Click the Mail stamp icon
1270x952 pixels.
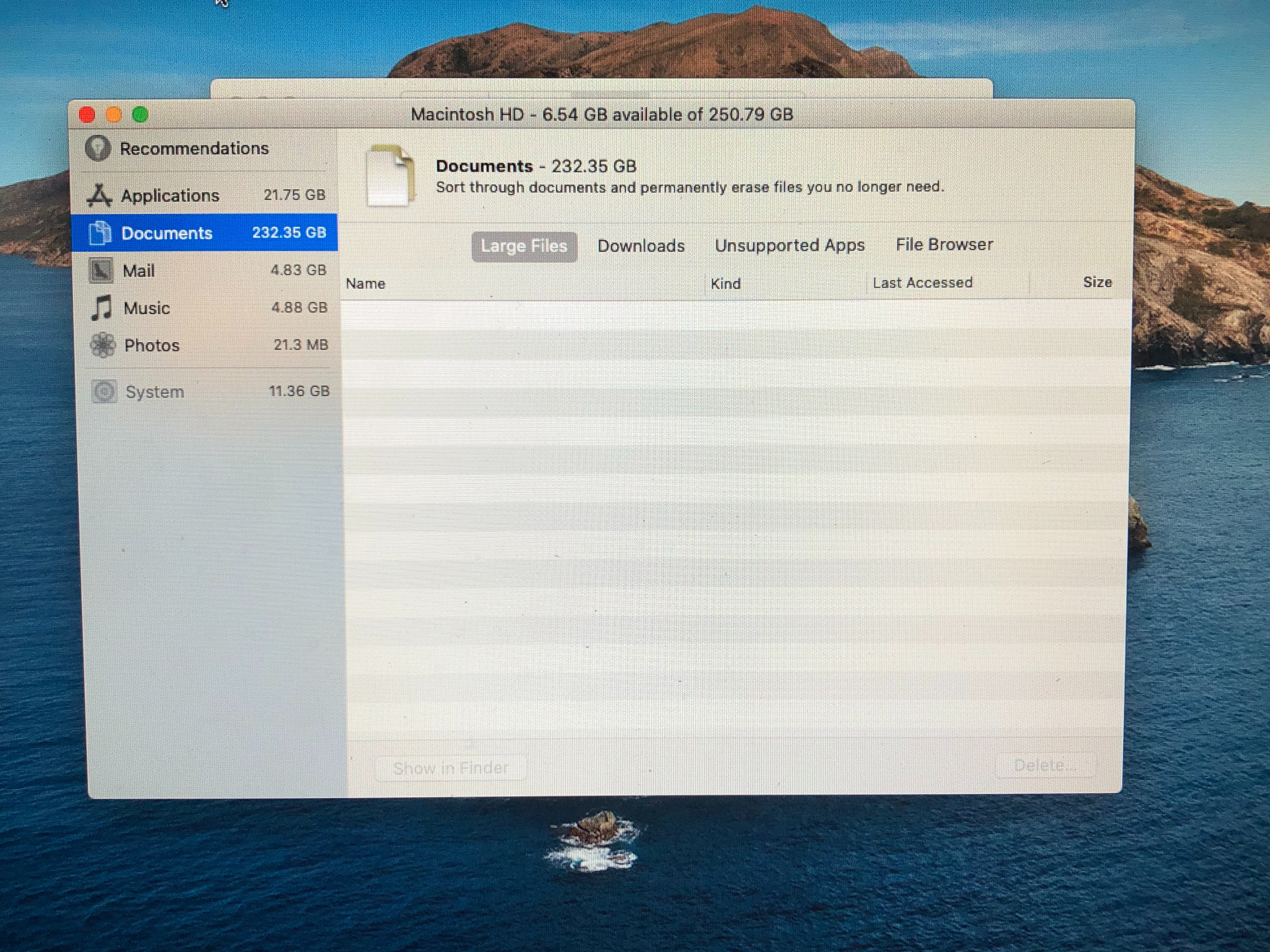(x=101, y=270)
